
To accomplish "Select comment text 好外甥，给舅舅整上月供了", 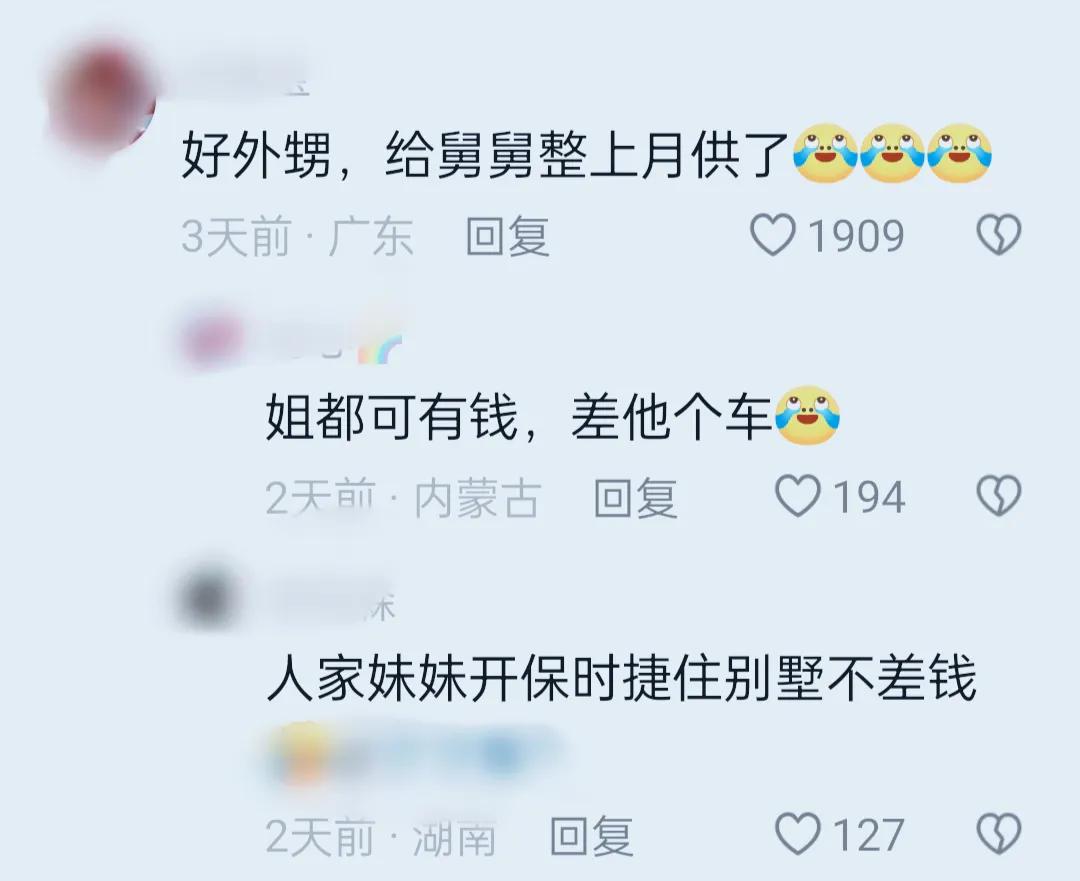I will (485, 154).
